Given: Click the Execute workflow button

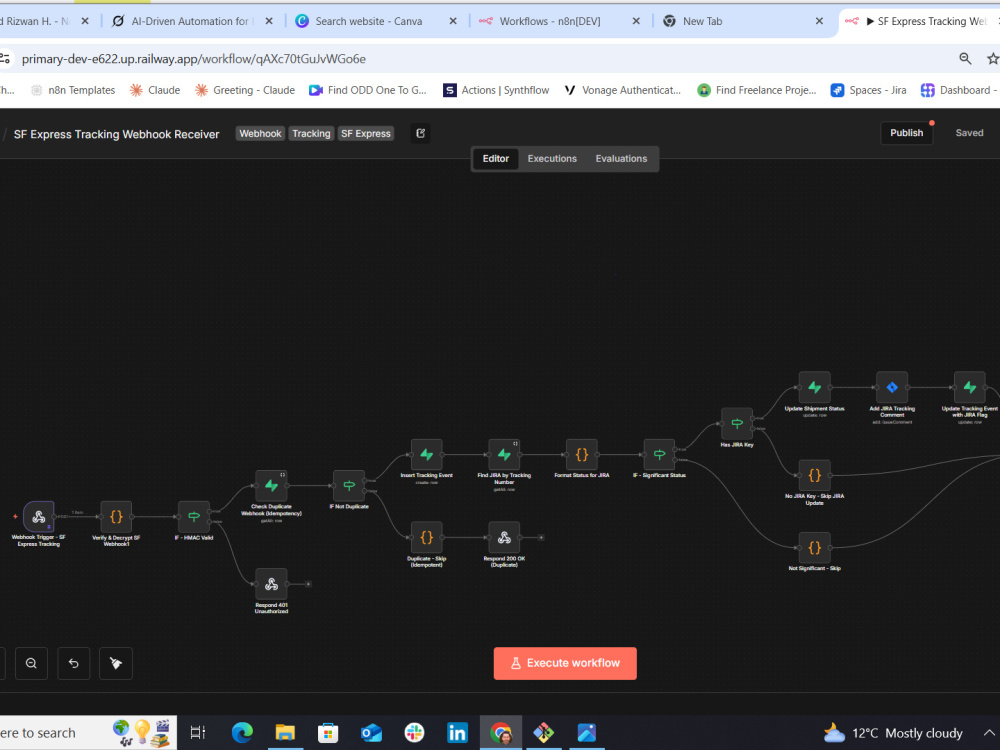Looking at the screenshot, I should click(565, 663).
